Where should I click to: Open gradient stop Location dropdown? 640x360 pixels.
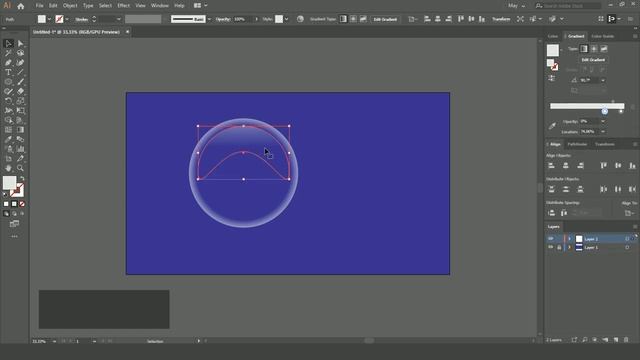pyautogui.click(x=603, y=131)
